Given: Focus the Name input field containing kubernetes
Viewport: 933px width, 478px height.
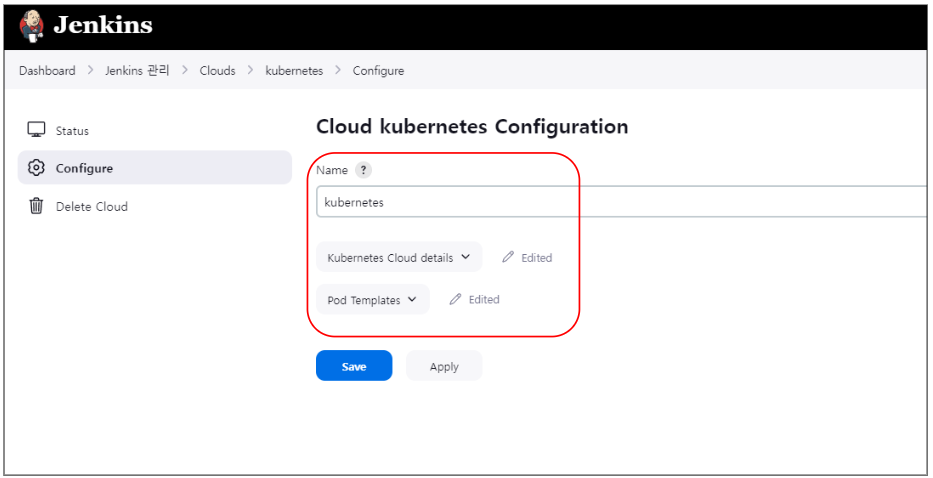Looking at the screenshot, I should [x=622, y=202].
